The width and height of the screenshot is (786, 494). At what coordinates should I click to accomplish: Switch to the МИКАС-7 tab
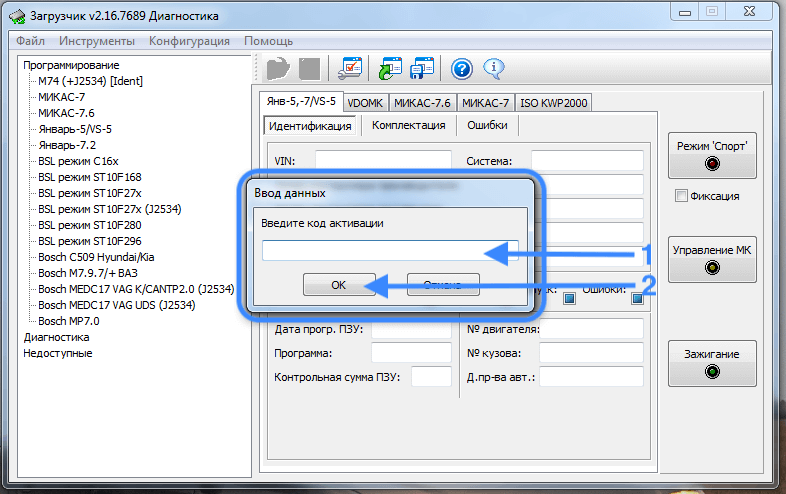tap(485, 103)
